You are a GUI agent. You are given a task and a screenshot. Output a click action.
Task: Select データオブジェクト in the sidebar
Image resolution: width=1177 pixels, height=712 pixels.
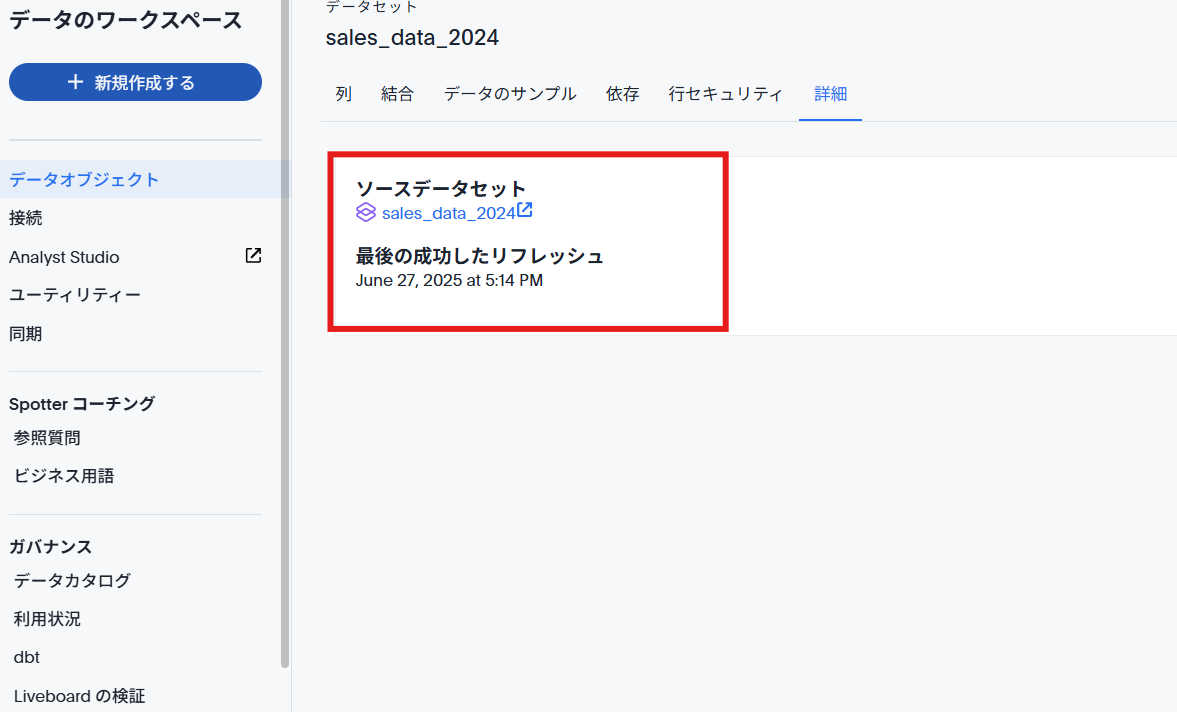145,179
